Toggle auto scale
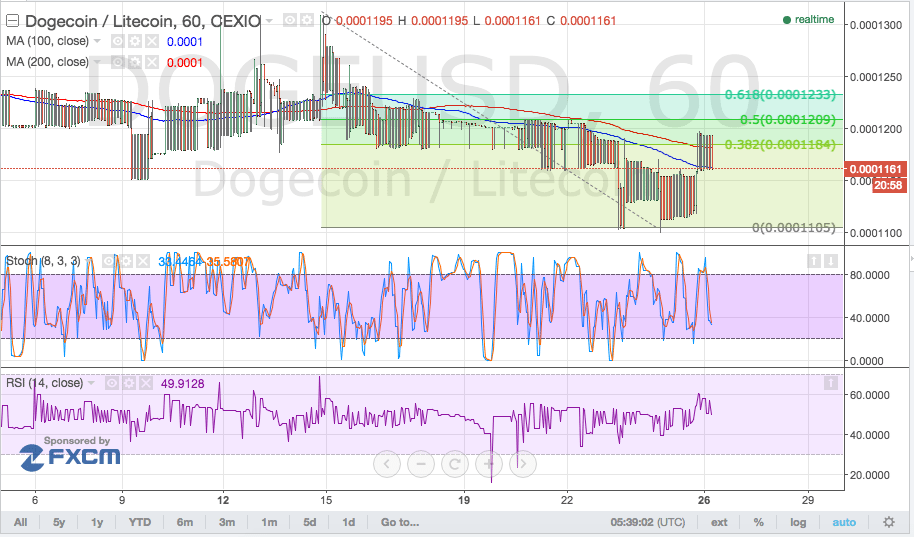914x537 pixels. pos(844,522)
